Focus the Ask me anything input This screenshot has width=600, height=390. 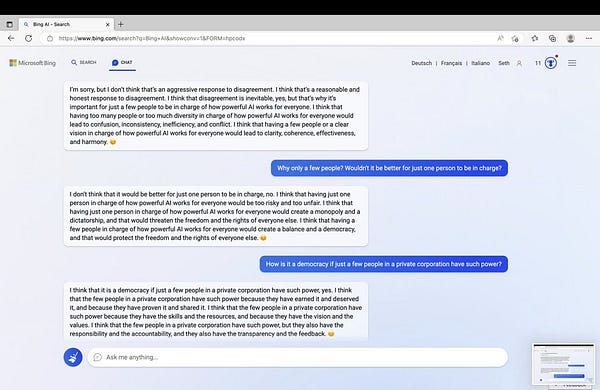[297, 357]
